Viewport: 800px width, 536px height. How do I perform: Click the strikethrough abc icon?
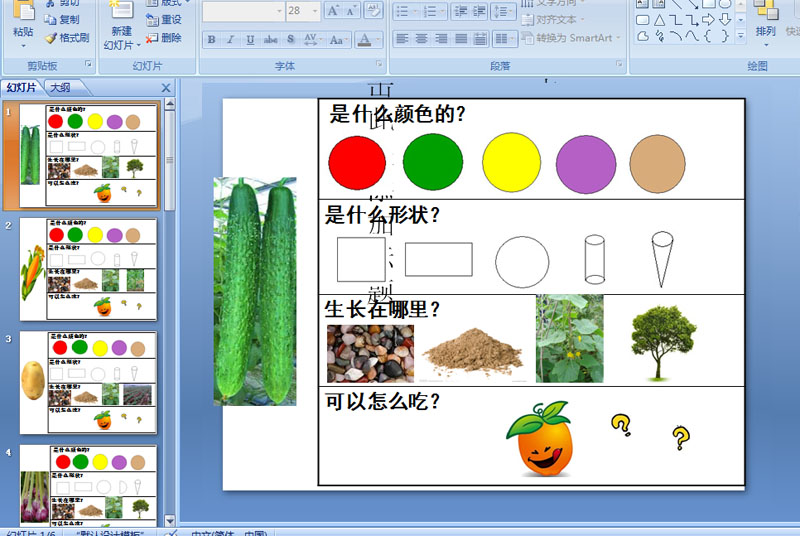click(270, 39)
